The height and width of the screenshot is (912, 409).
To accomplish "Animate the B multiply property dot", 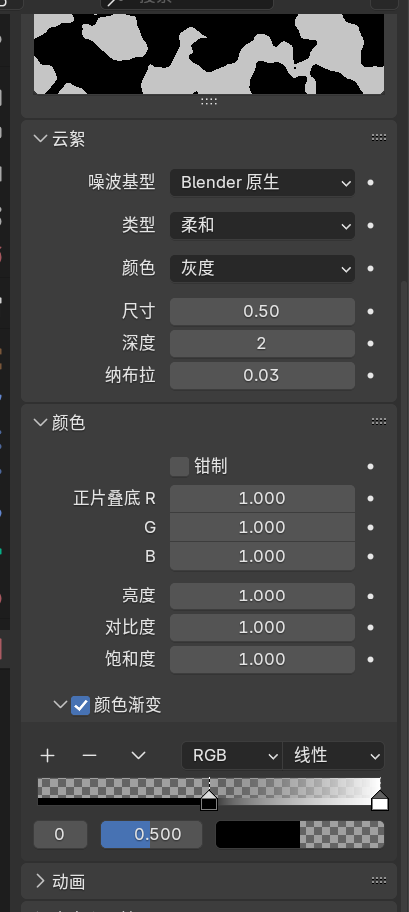I will 371,557.
